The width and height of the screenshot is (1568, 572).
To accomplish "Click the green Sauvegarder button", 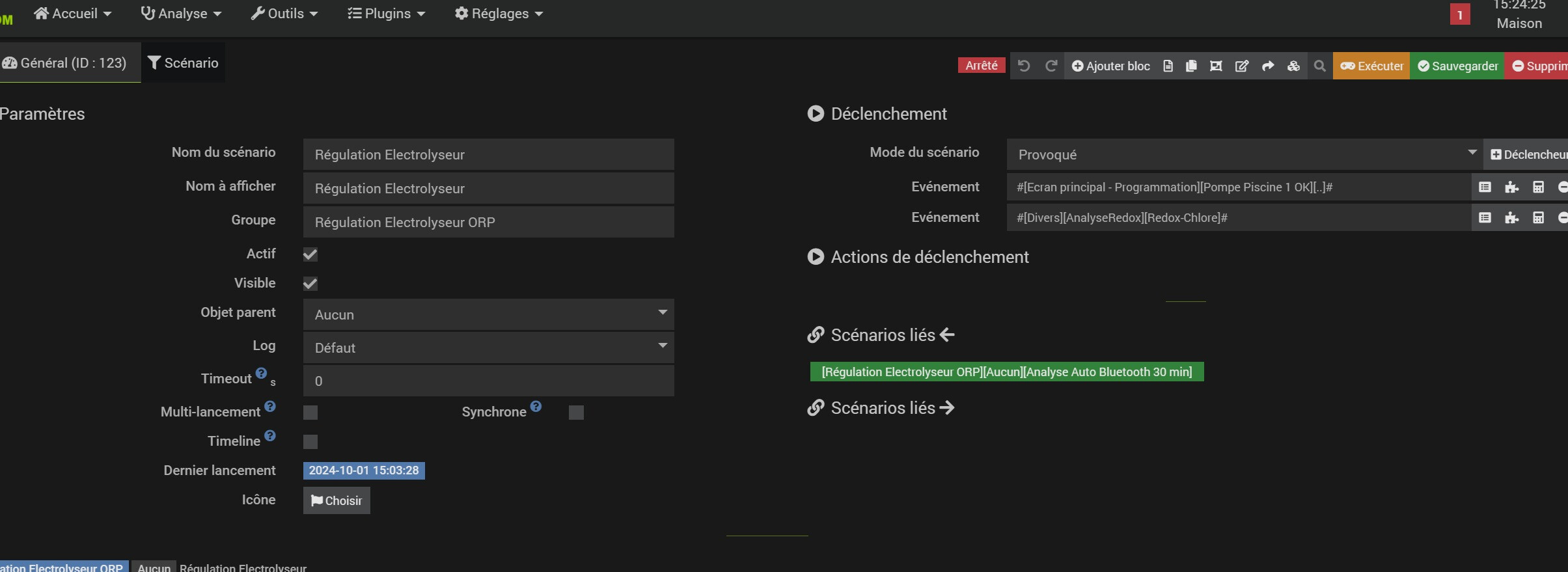I will coord(1457,66).
